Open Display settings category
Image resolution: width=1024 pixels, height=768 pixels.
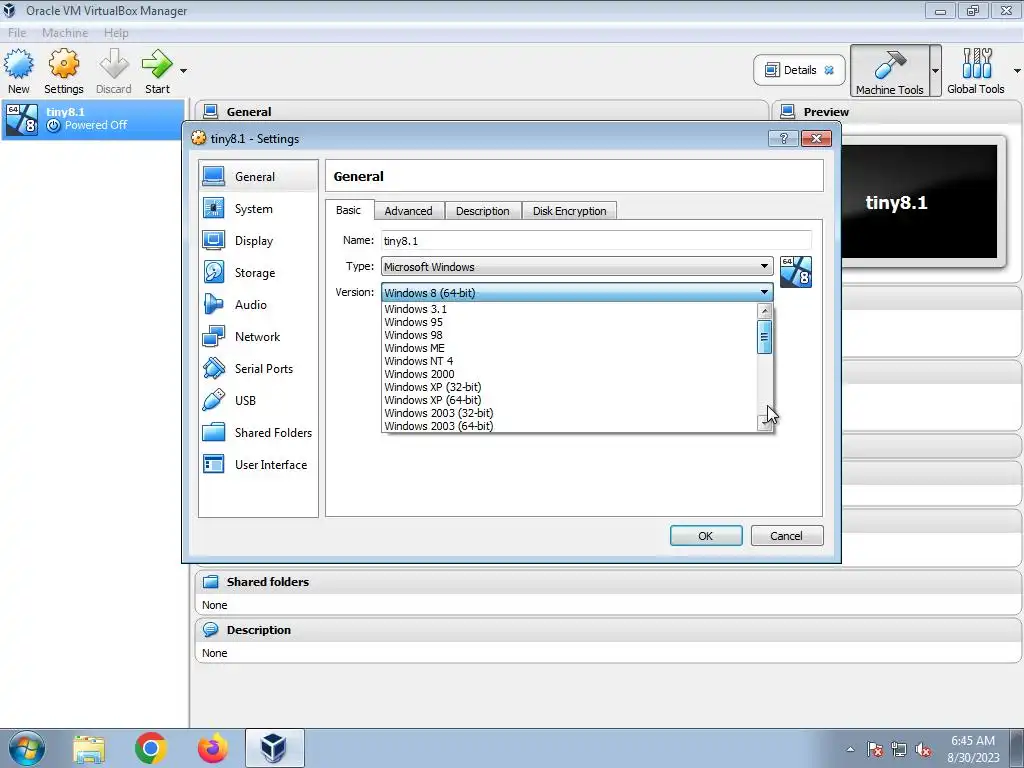point(258,240)
